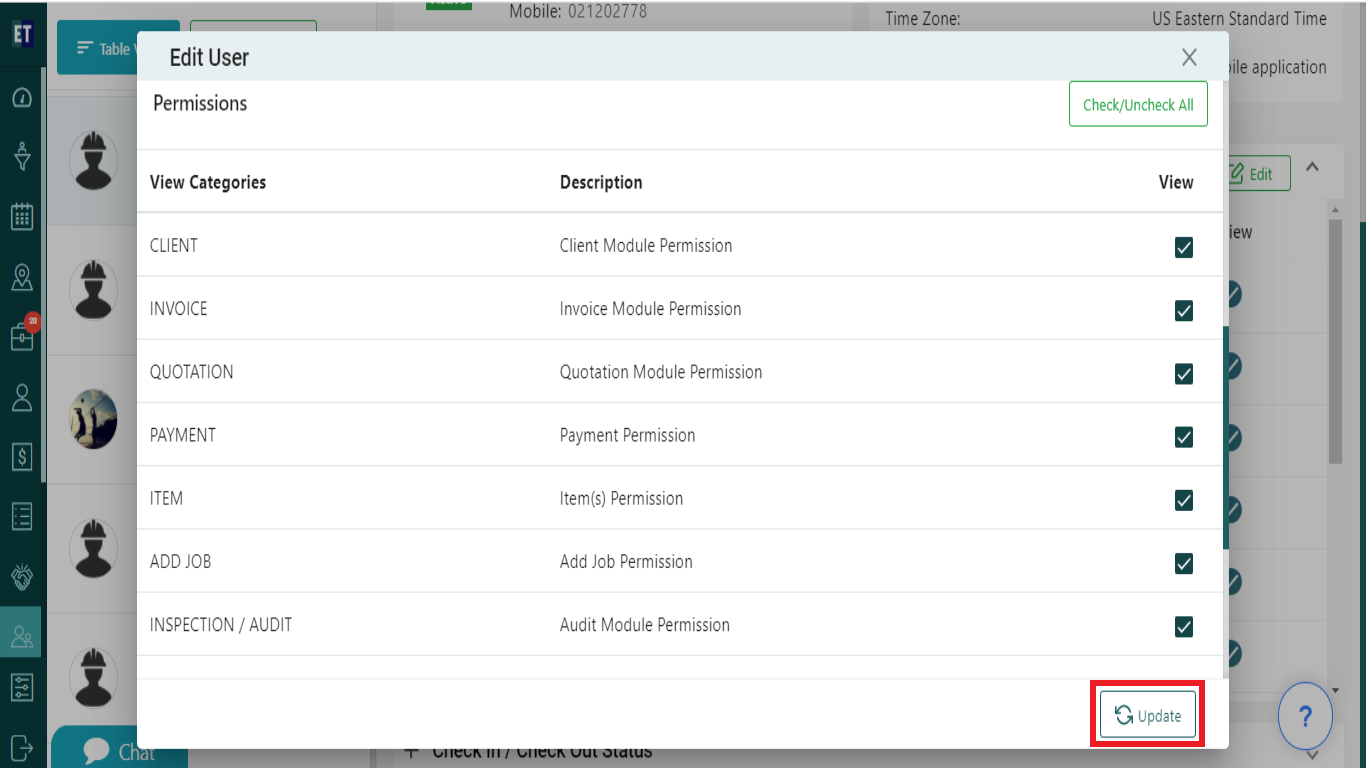
Task: Open the handshake icon in sidebar
Action: 22,577
